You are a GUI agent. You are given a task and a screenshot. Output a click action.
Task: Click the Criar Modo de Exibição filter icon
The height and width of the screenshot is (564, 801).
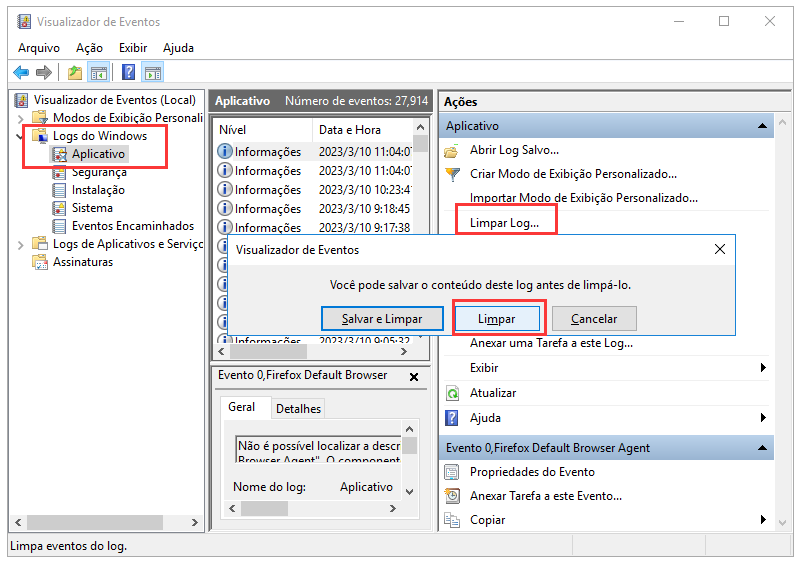tap(452, 174)
